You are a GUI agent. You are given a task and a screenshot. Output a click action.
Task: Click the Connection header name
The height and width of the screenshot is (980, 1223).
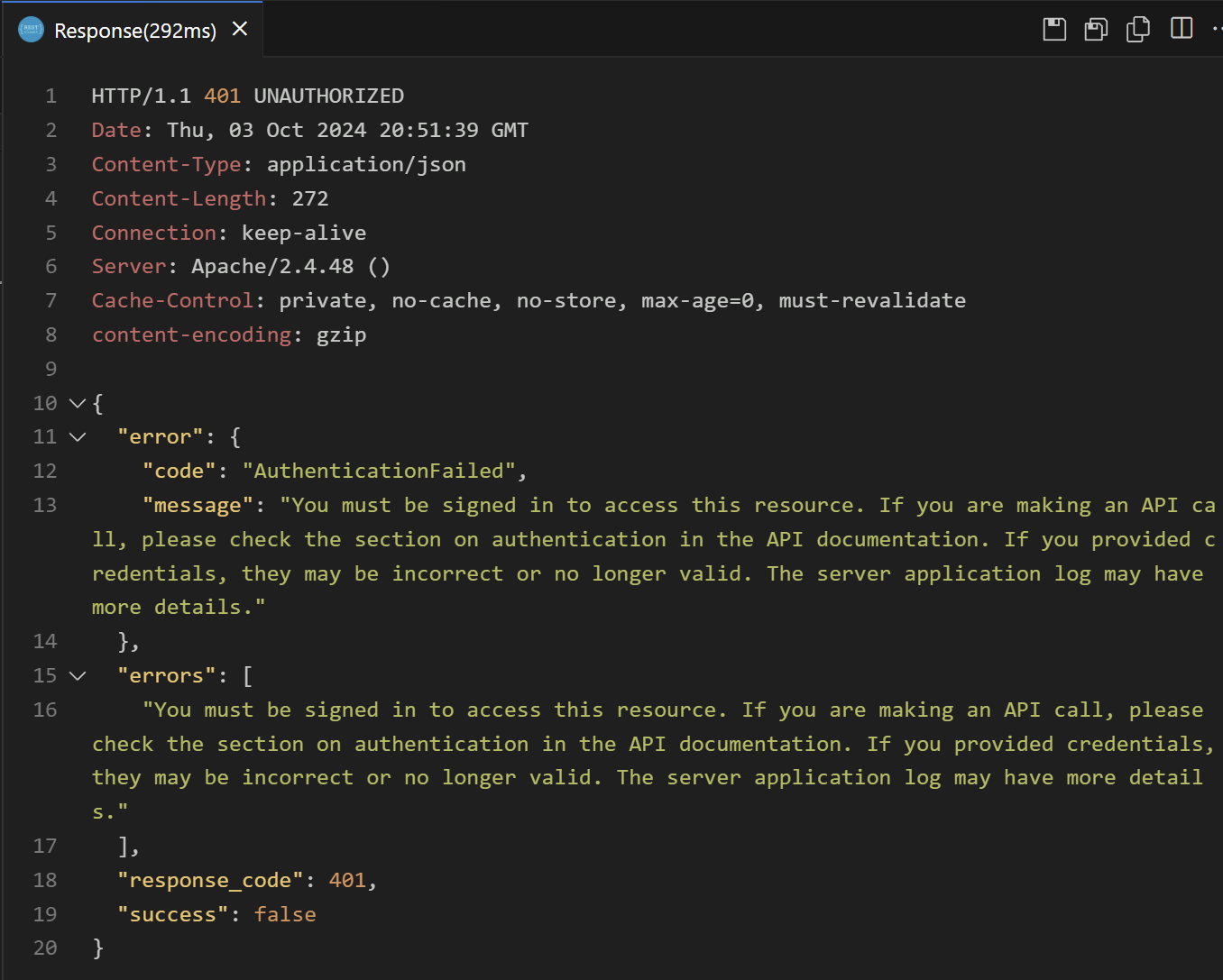click(x=154, y=233)
